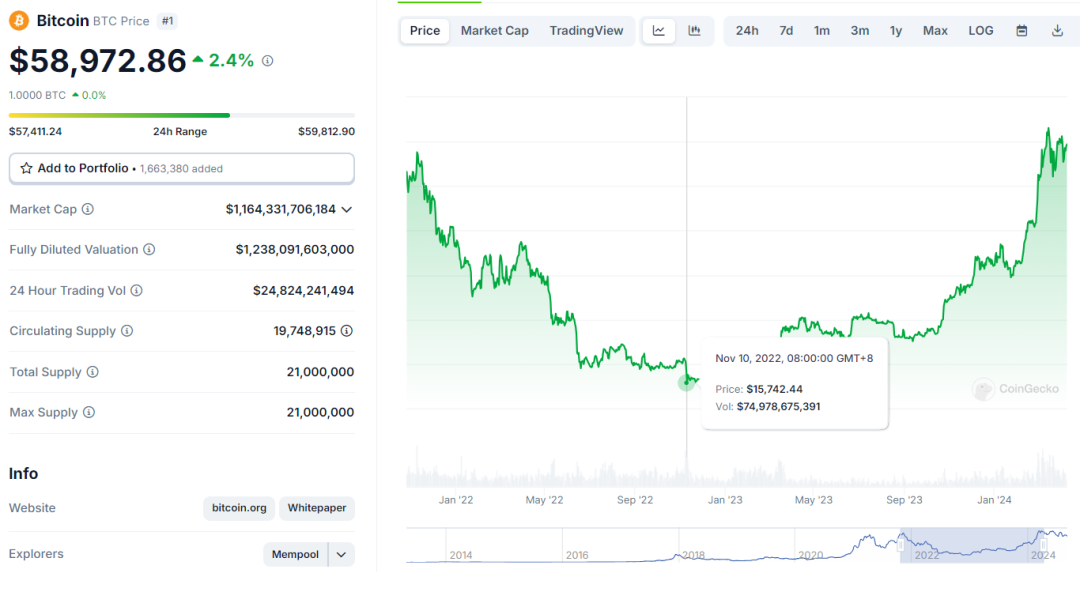1080x607 pixels.
Task: Switch to candlestick chart icon
Action: coord(694,31)
